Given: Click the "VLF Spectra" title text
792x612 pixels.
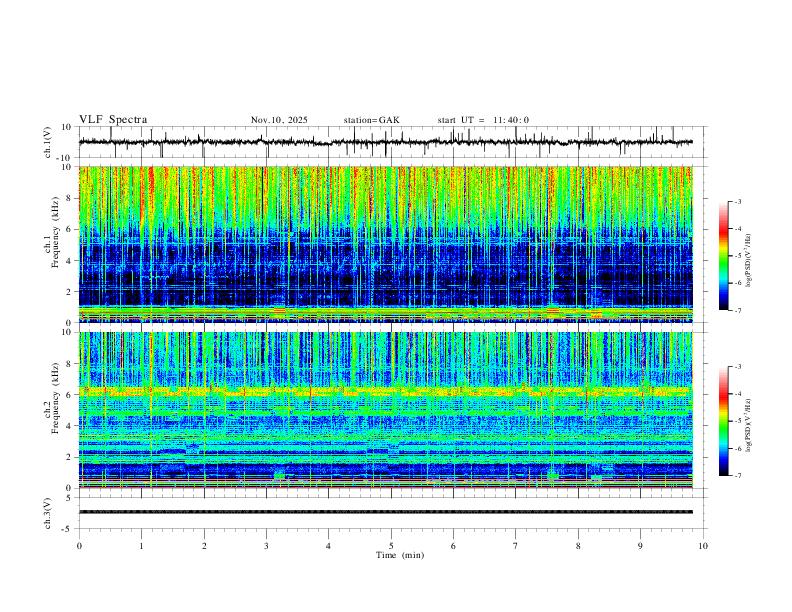Looking at the screenshot, I should [x=113, y=120].
